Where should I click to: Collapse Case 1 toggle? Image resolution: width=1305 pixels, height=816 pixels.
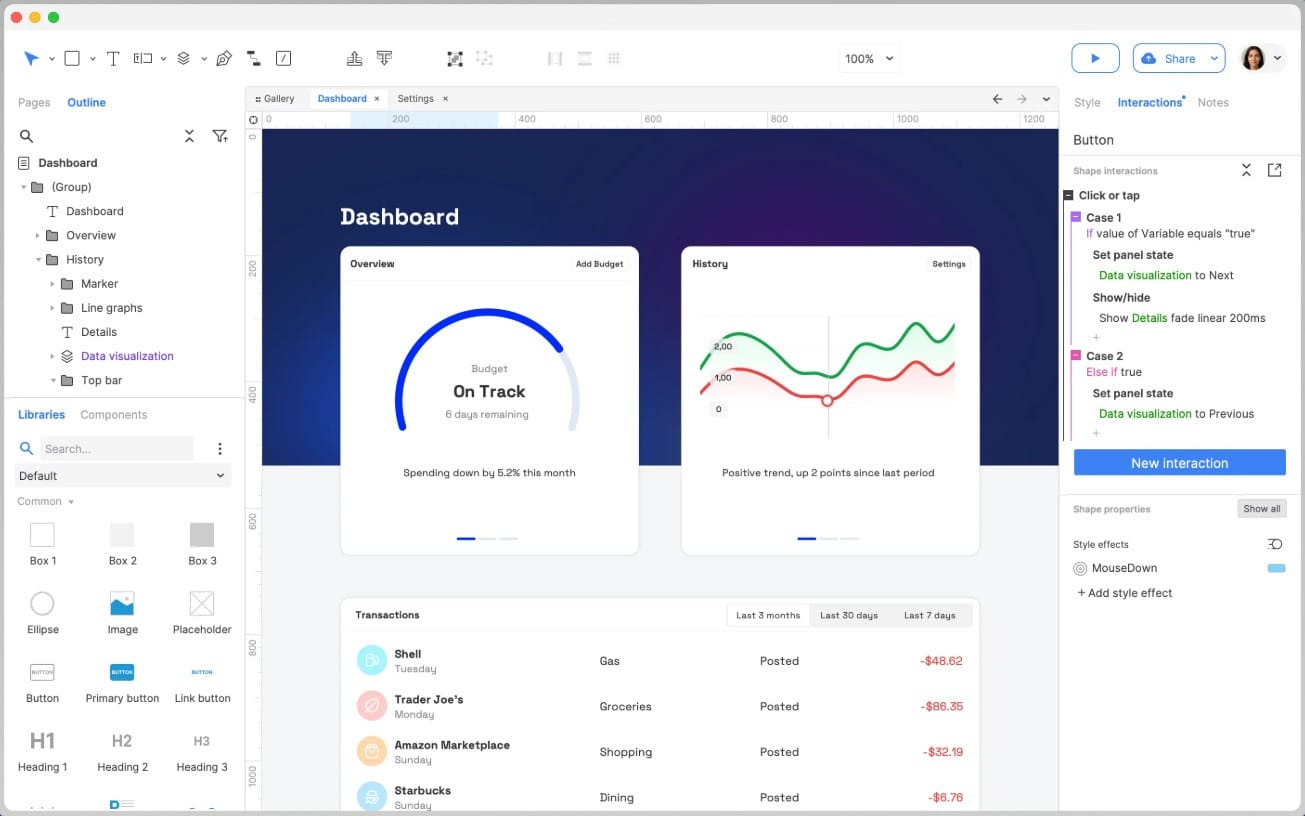(1076, 217)
